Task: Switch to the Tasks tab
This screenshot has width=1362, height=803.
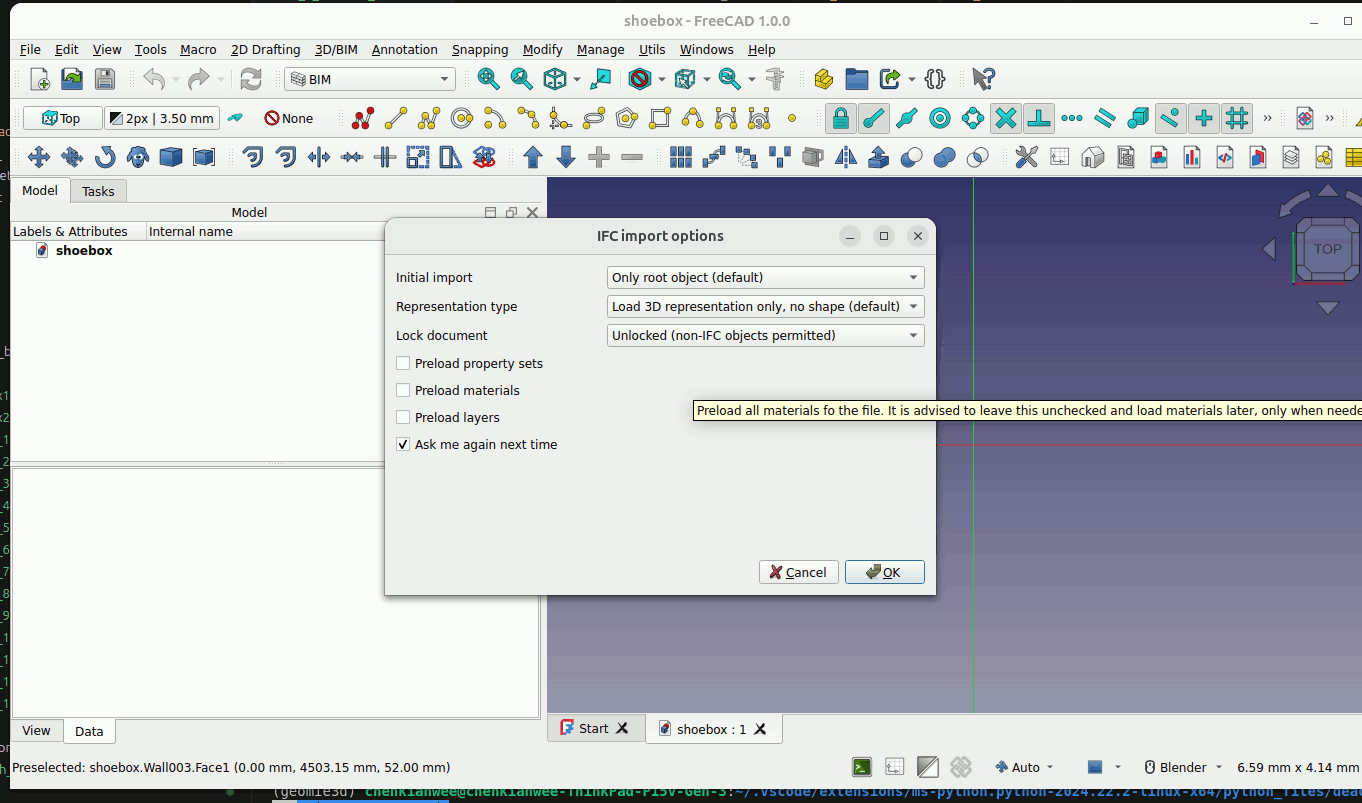Action: tap(98, 191)
